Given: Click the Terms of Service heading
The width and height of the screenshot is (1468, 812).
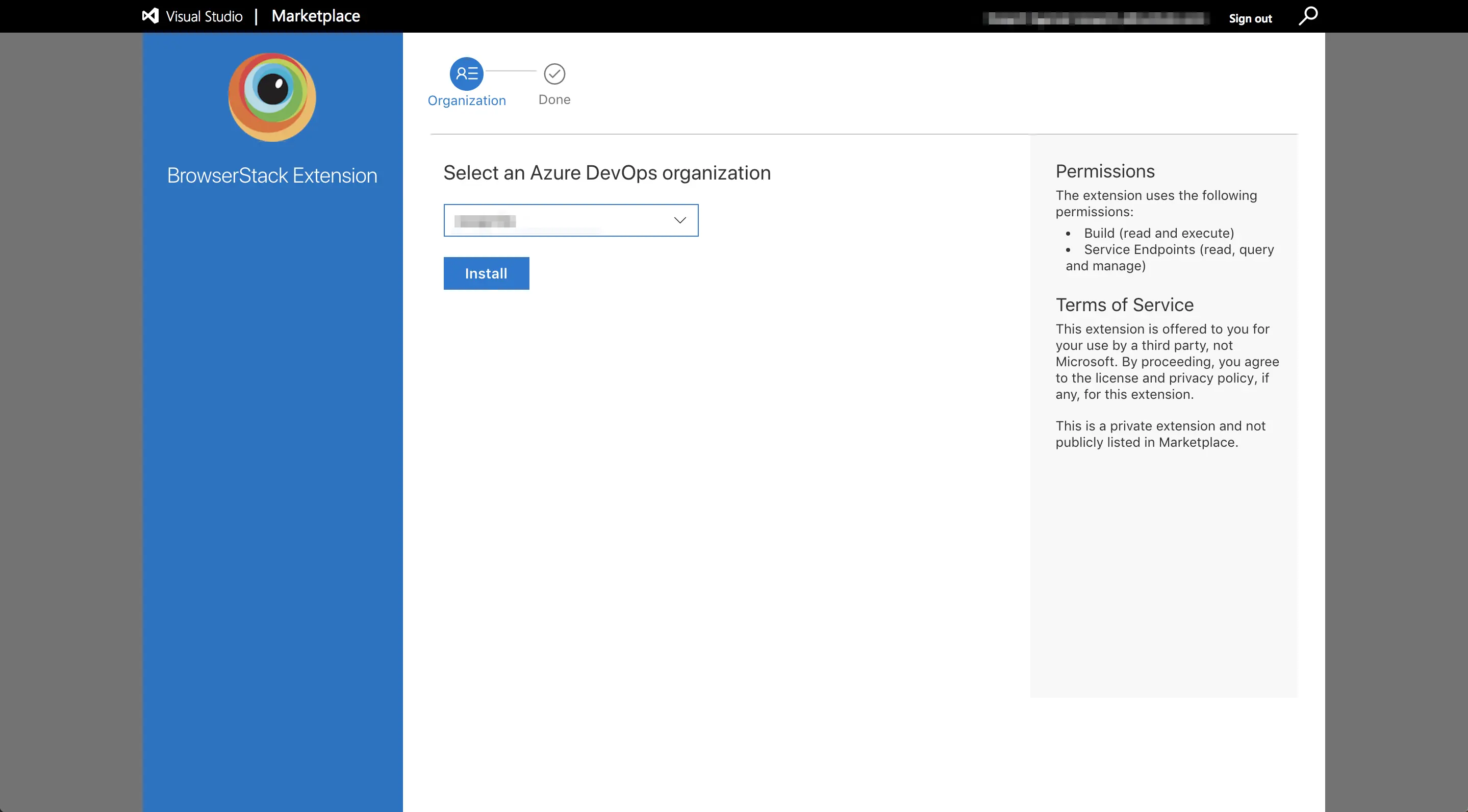Looking at the screenshot, I should (1124, 304).
